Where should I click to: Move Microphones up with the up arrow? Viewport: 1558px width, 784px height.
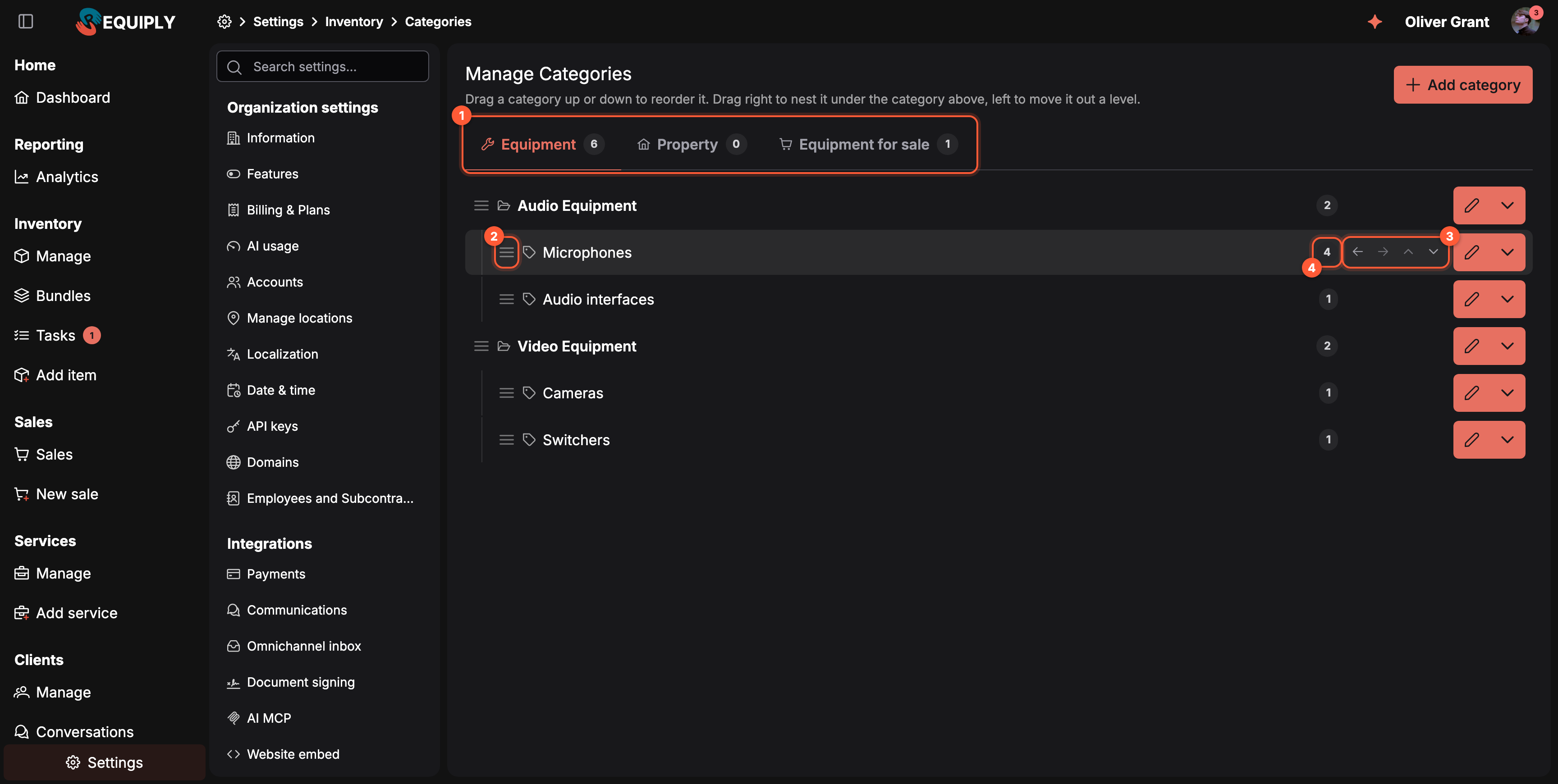click(x=1408, y=252)
